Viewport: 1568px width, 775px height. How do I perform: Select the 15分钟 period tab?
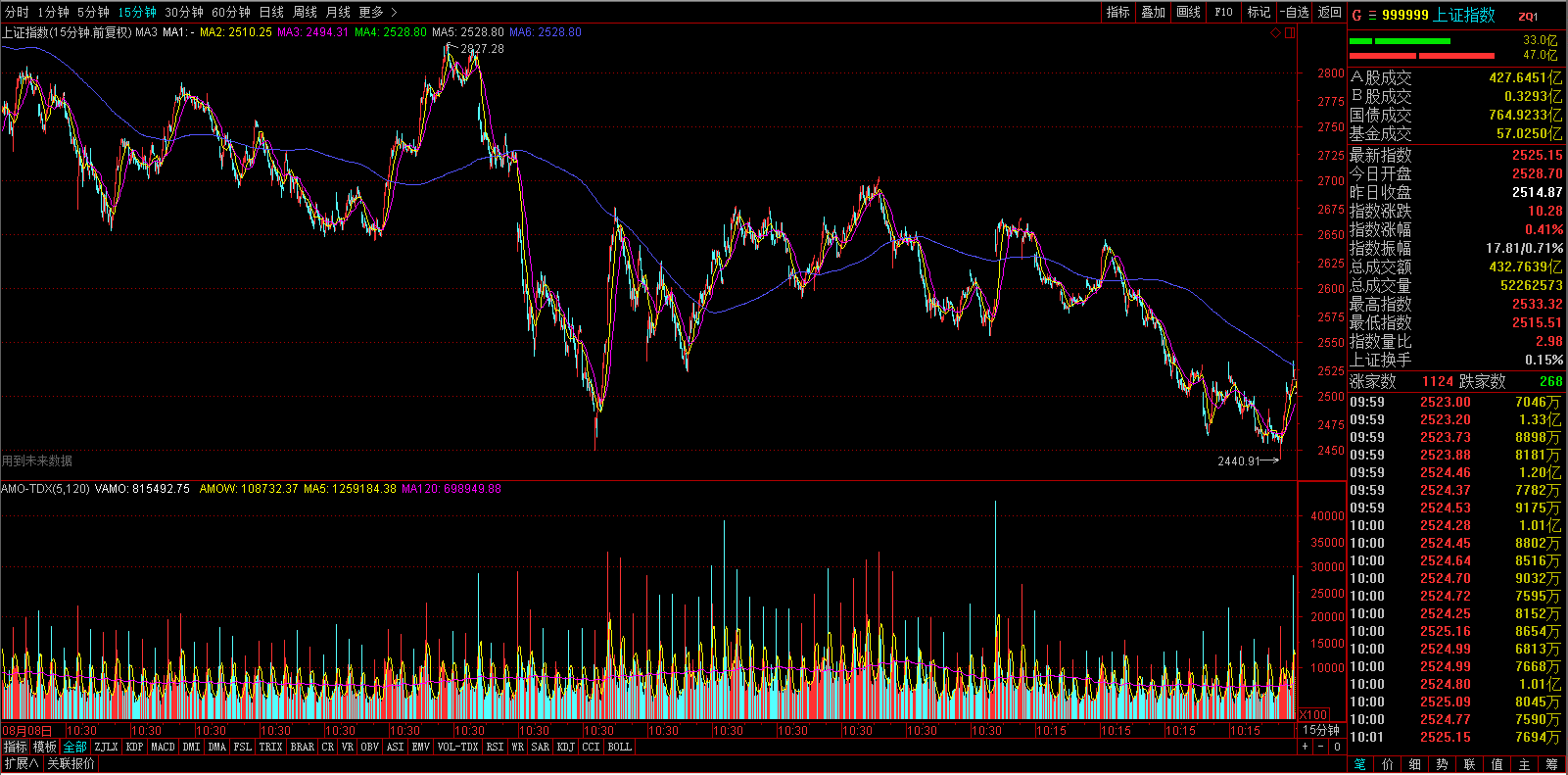click(137, 12)
